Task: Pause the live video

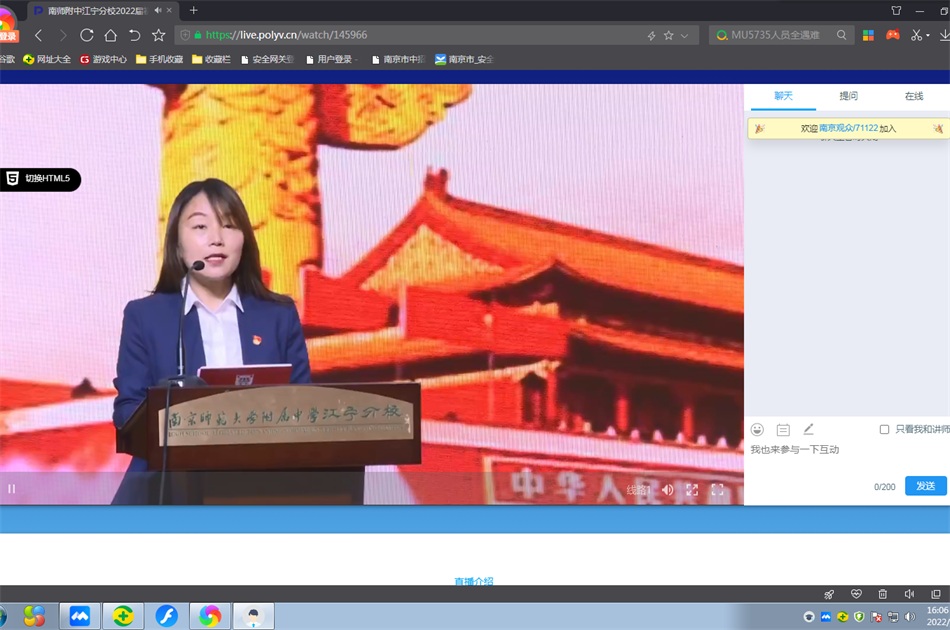Action: [12, 489]
